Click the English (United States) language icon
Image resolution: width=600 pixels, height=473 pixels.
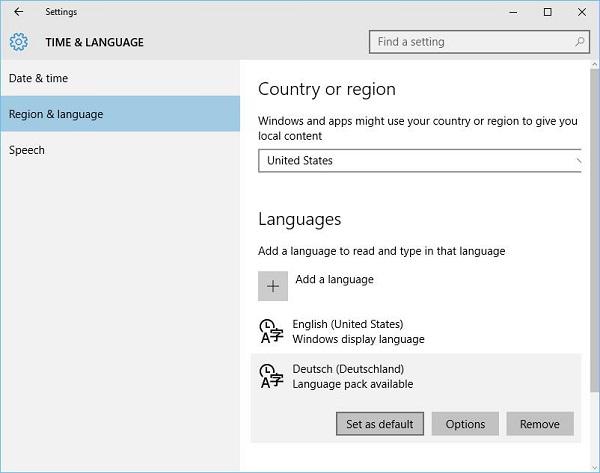tap(271, 331)
